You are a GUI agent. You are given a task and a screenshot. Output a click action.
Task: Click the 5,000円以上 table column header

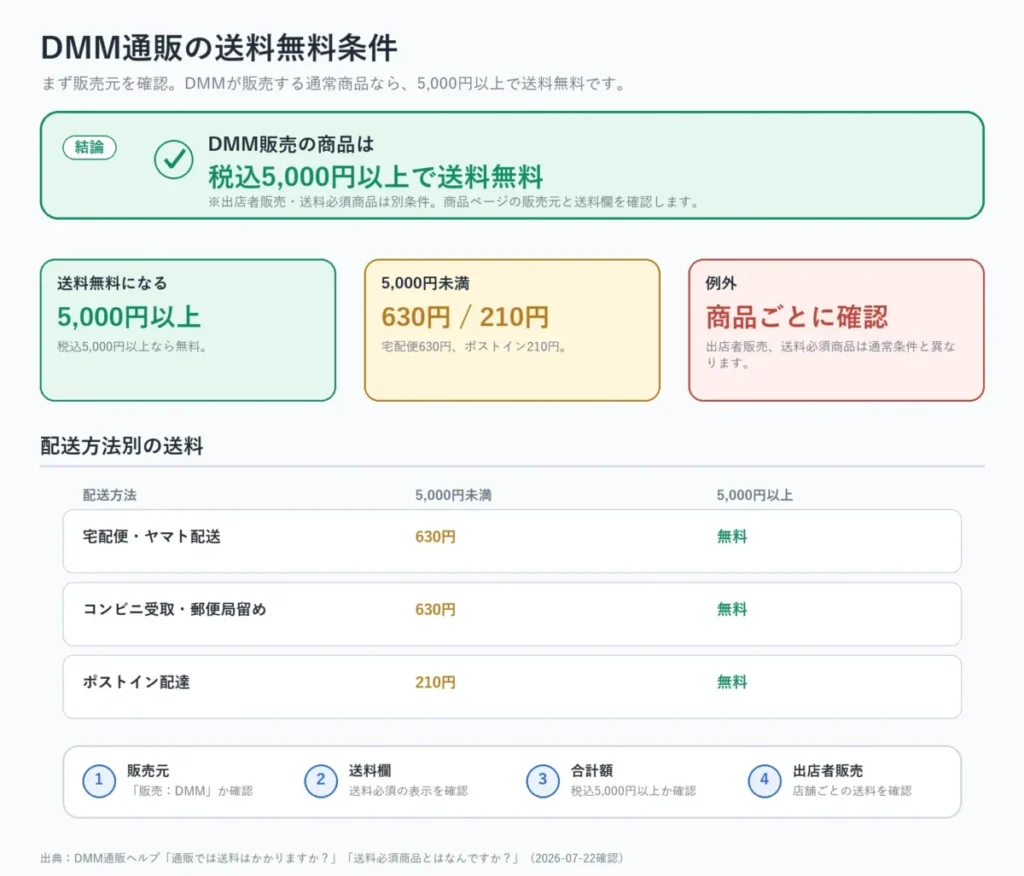point(755,495)
